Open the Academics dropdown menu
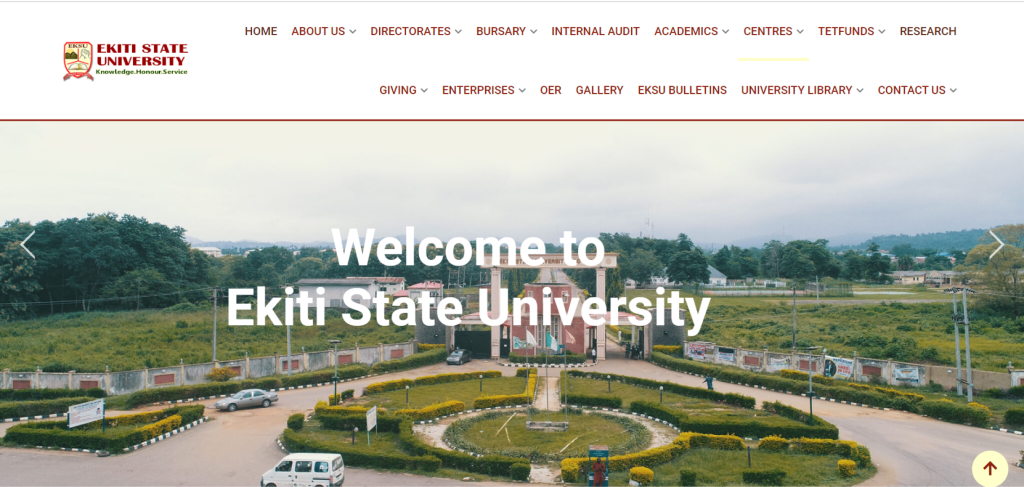Image resolution: width=1024 pixels, height=487 pixels. 692,31
